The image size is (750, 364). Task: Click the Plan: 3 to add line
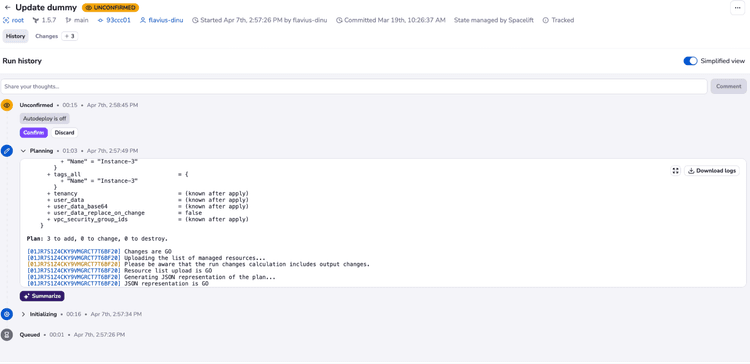98,238
